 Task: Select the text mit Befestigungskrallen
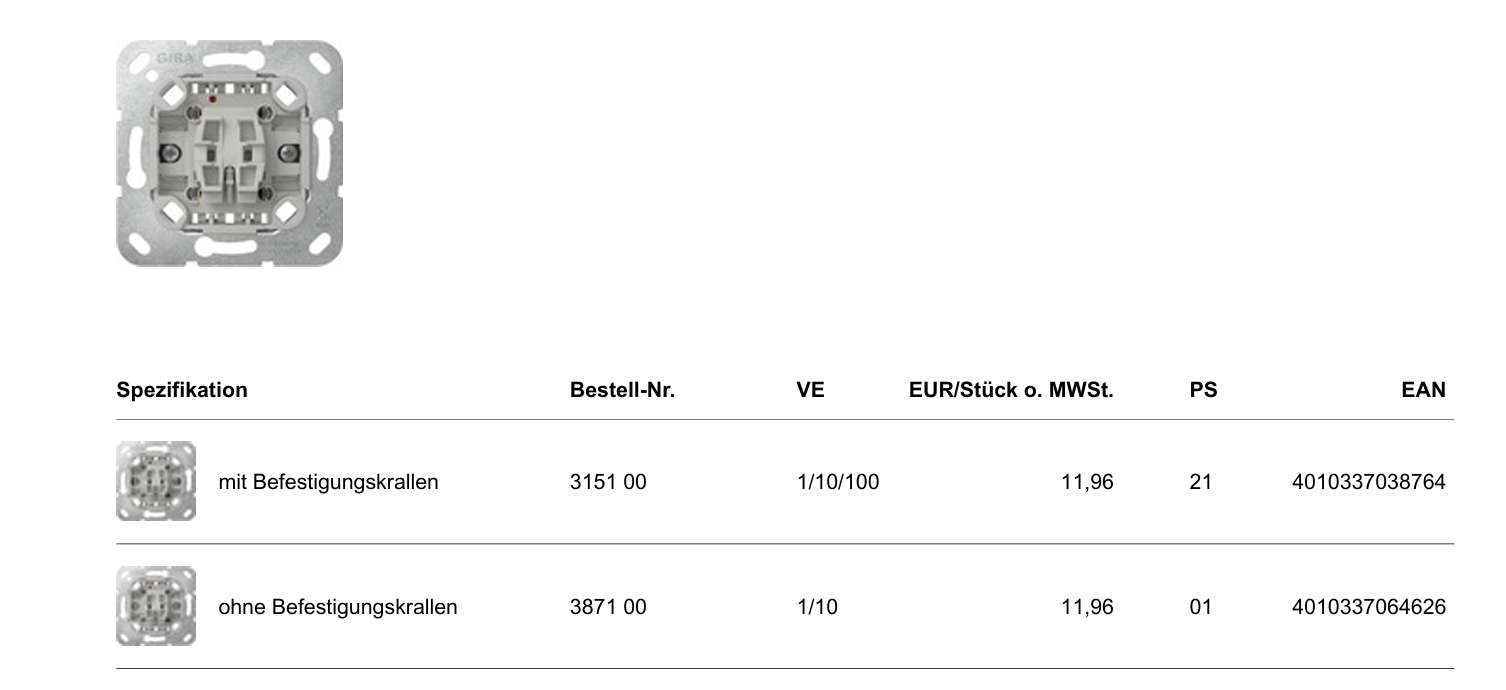(x=328, y=483)
